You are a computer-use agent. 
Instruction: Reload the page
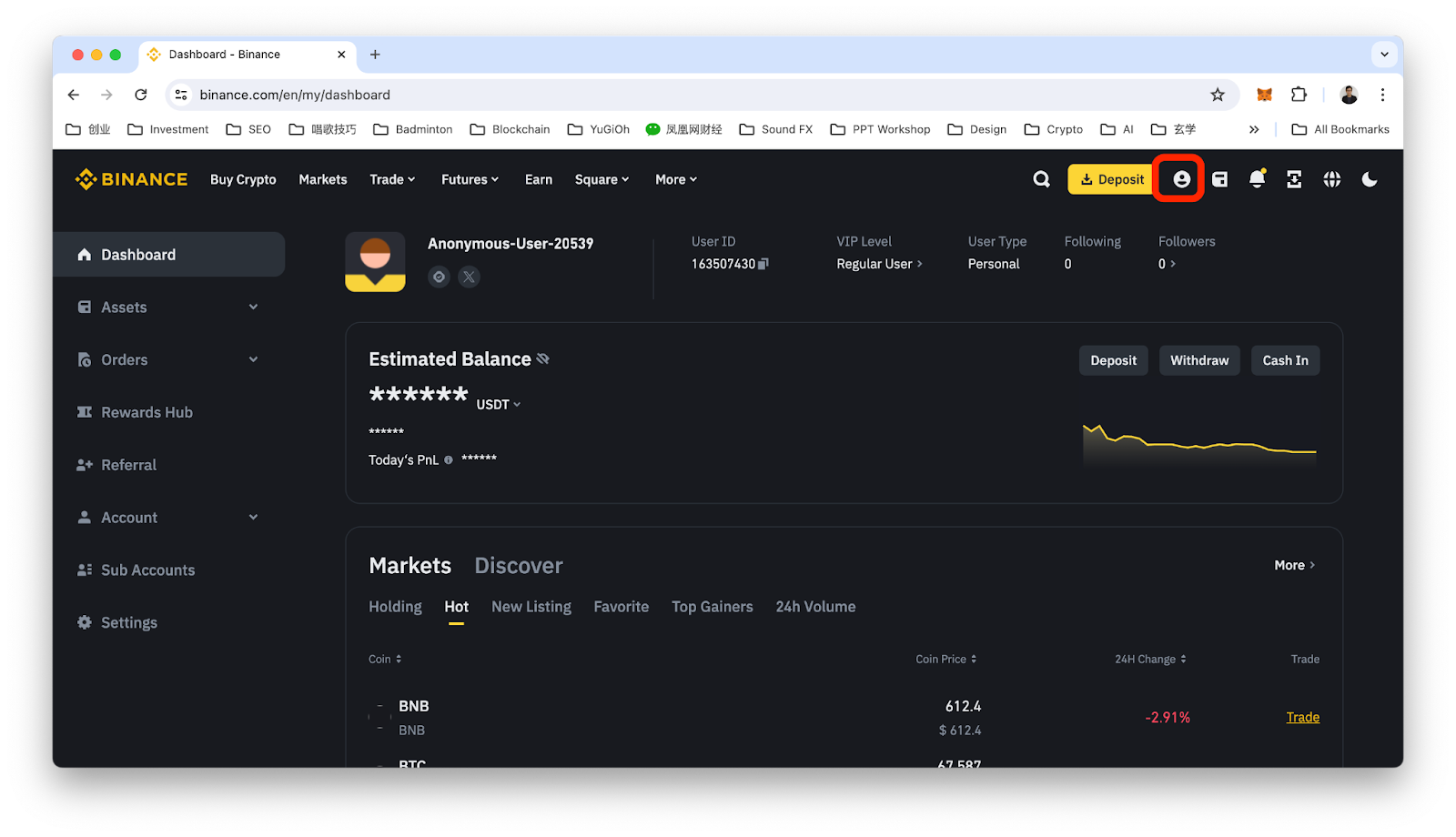[141, 95]
